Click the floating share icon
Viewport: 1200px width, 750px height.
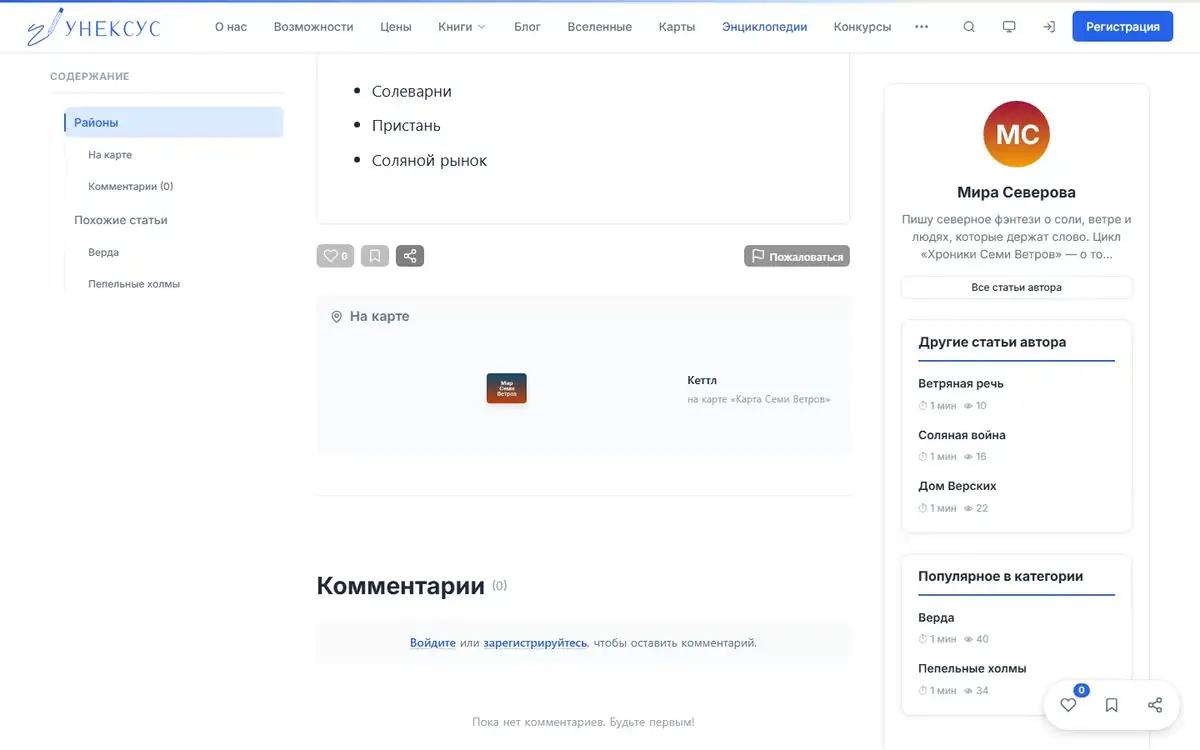coord(1155,705)
